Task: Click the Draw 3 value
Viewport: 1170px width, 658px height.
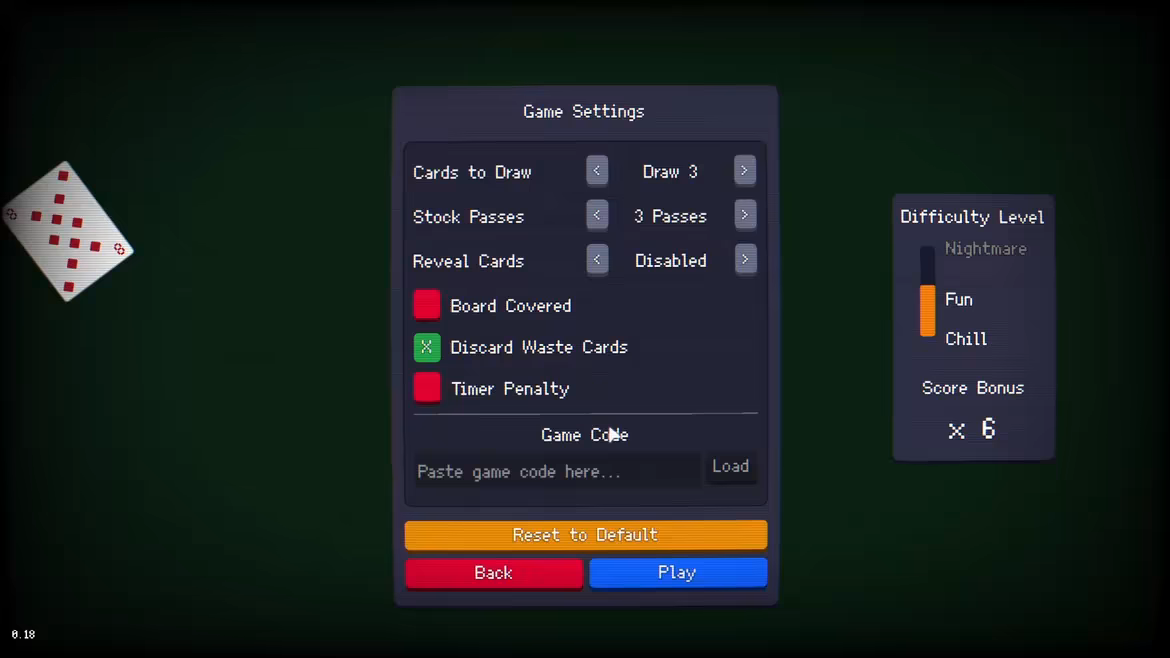Action: click(x=670, y=172)
